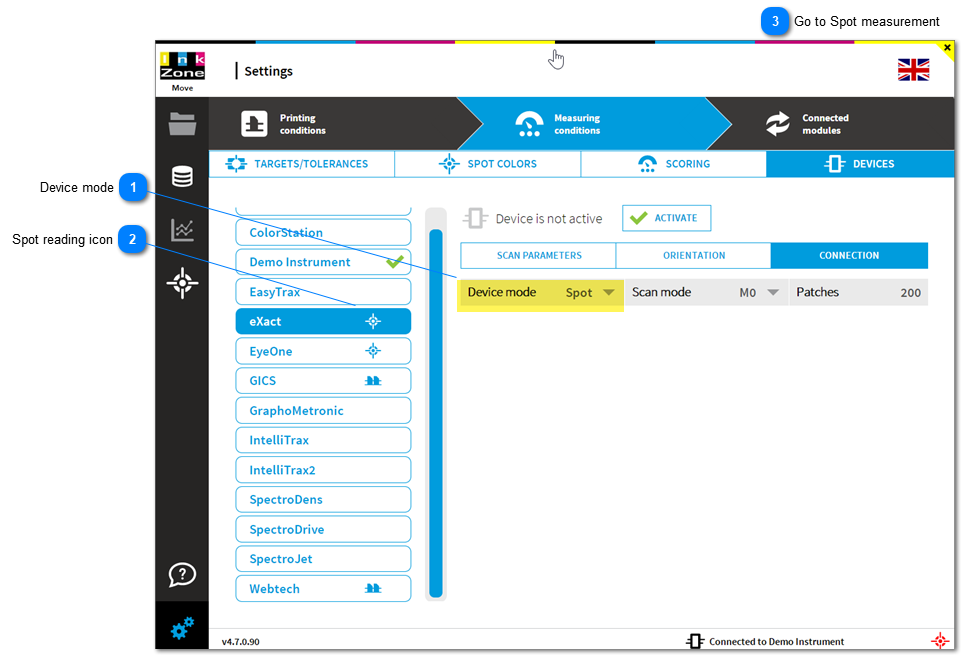The width and height of the screenshot is (964, 658).
Task: Switch to SPOT COLORS tab
Action: point(488,164)
